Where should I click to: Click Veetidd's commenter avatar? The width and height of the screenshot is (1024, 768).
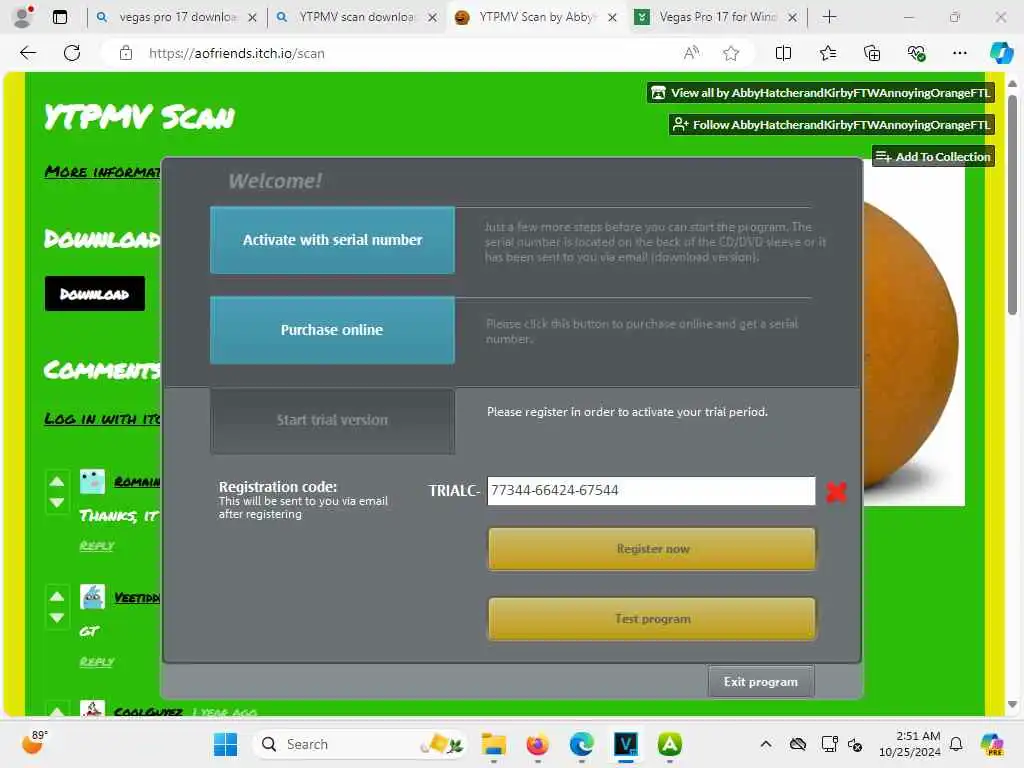pos(92,597)
